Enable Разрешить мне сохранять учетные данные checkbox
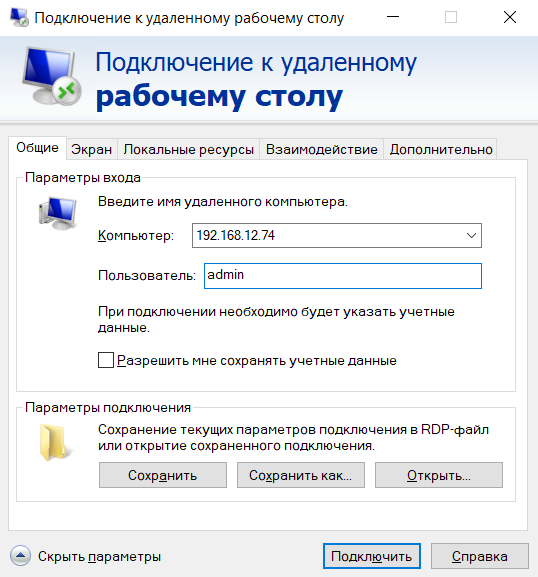 (106, 360)
